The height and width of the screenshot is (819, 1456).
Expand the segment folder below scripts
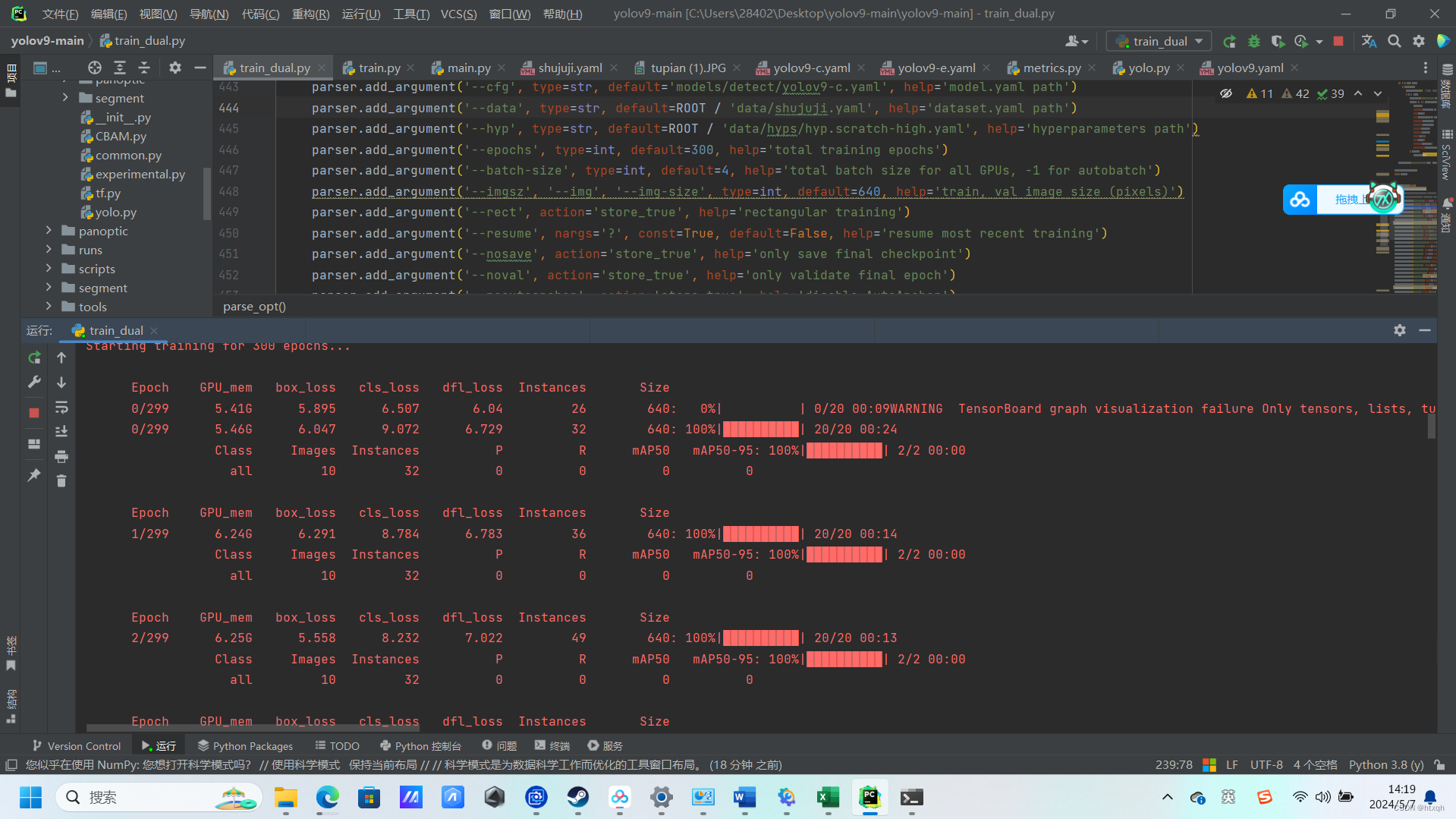[x=49, y=288]
